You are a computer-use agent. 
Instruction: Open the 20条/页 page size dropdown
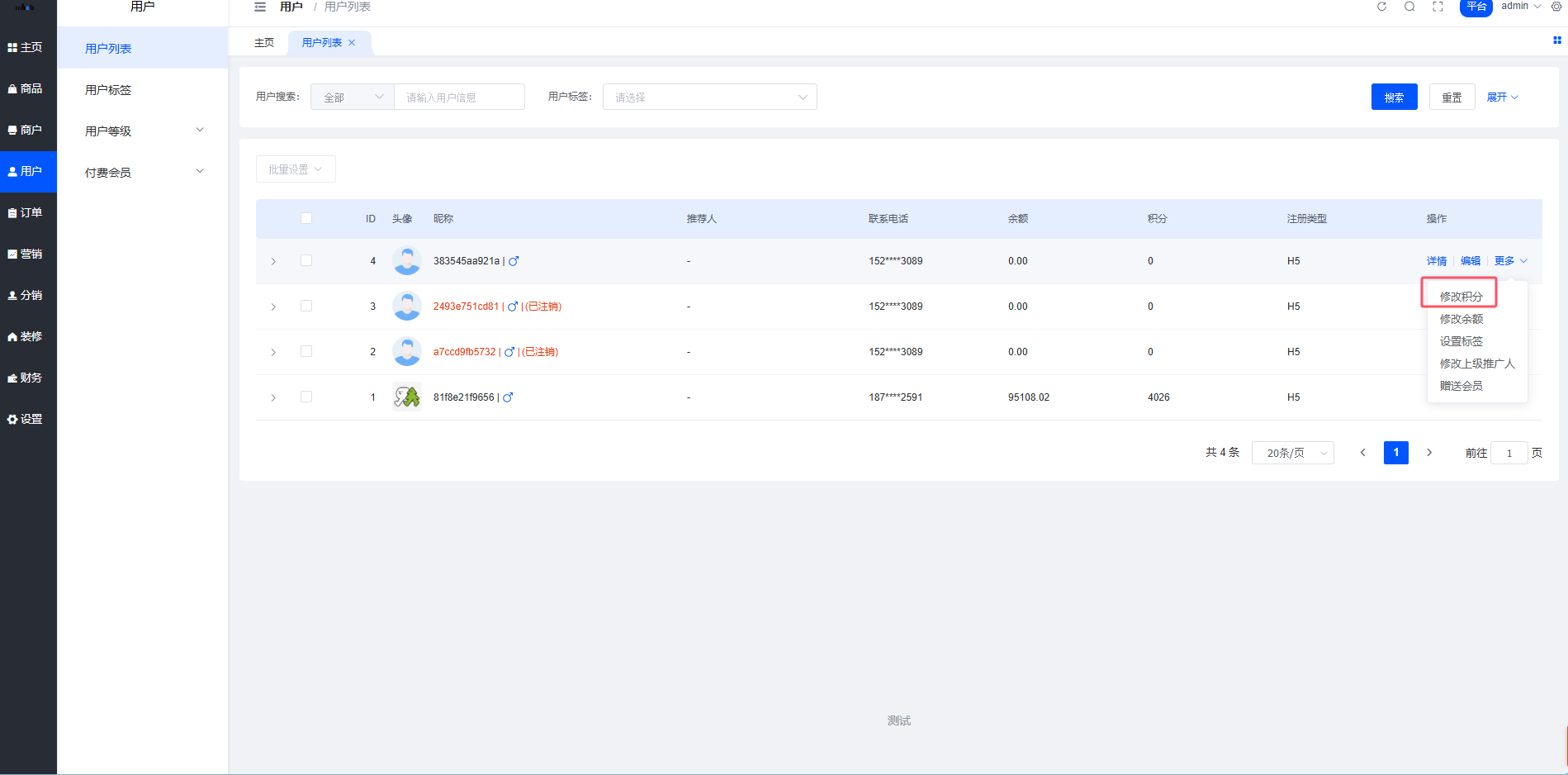[x=1292, y=453]
